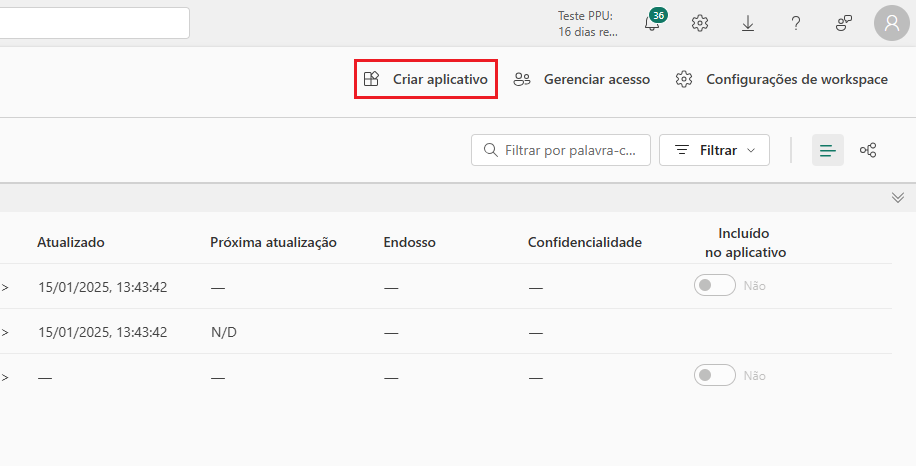Open the feedback icon in top bar
The image size is (916, 466).
click(x=844, y=23)
